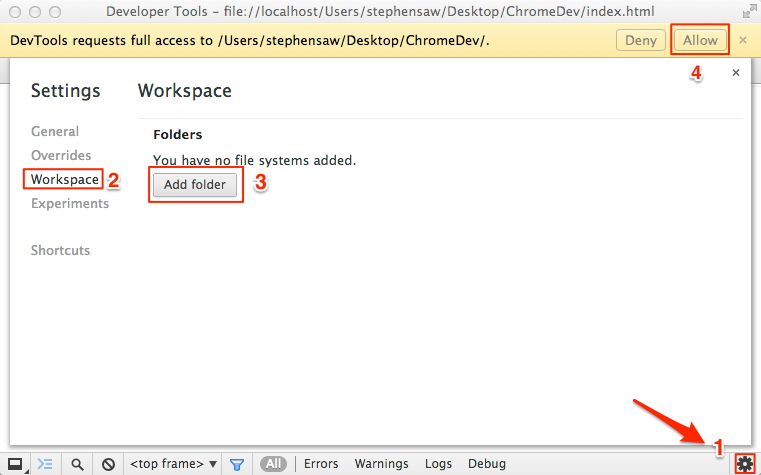The image size is (761, 475).
Task: Show the console drawer icon
Action: click(45, 464)
